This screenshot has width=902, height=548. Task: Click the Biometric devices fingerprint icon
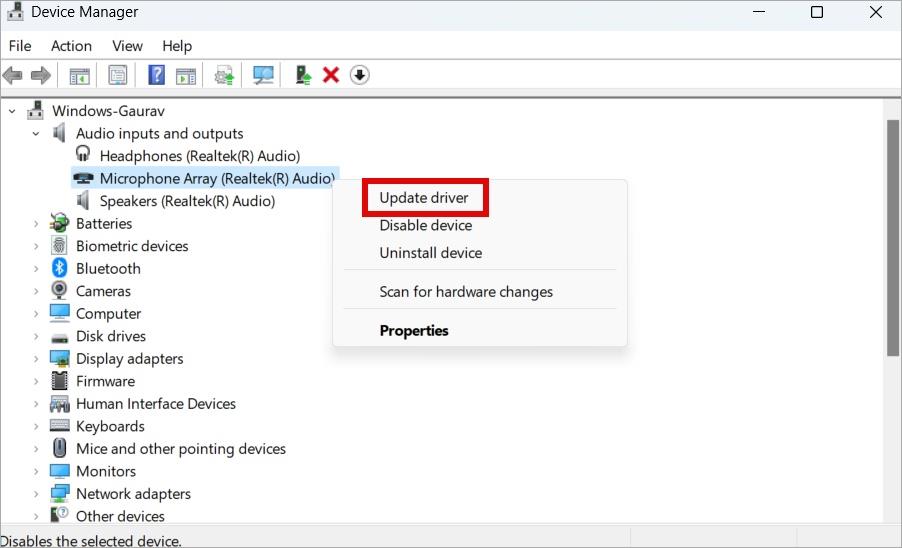59,246
